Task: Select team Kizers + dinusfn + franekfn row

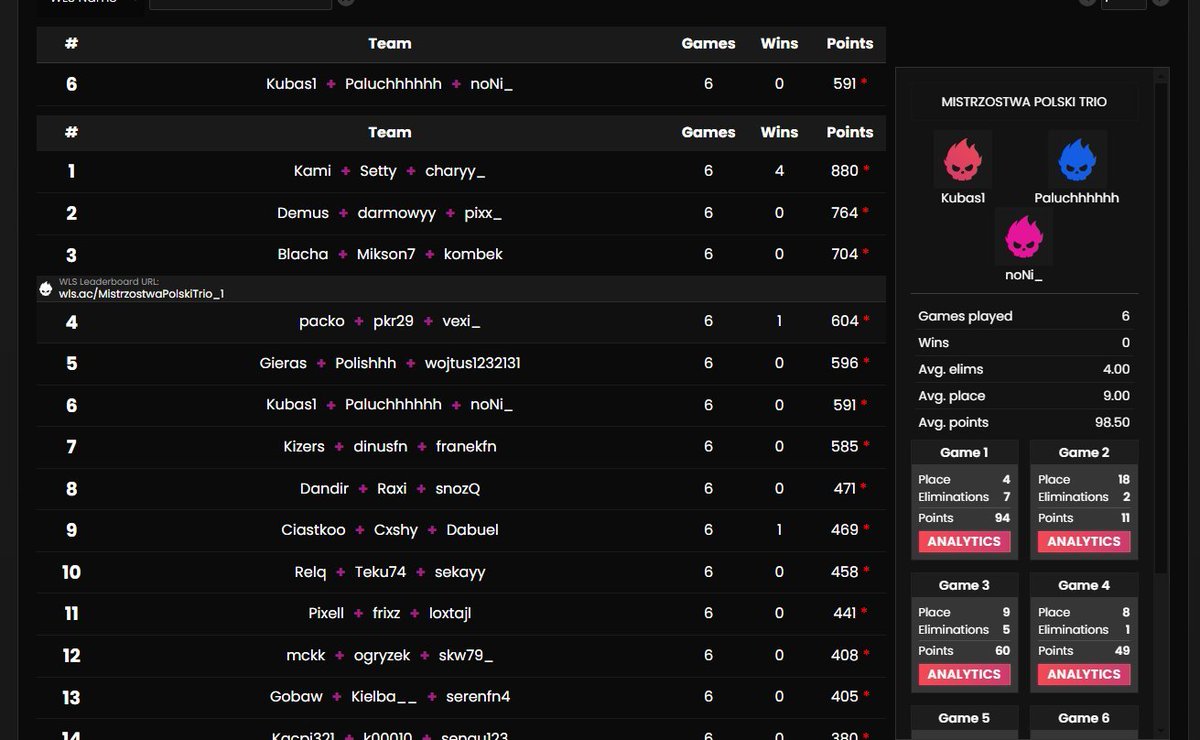Action: (461, 446)
